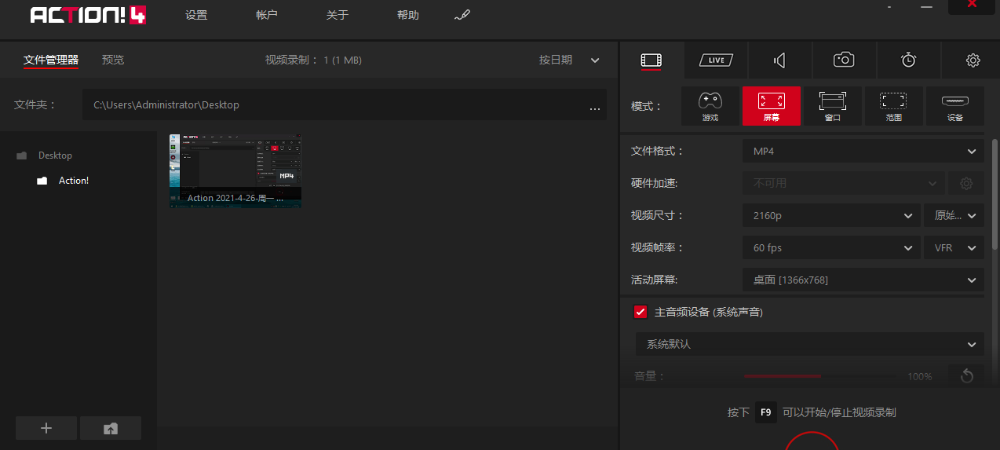
Task: Open the screenshot camera tab
Action: coord(844,60)
